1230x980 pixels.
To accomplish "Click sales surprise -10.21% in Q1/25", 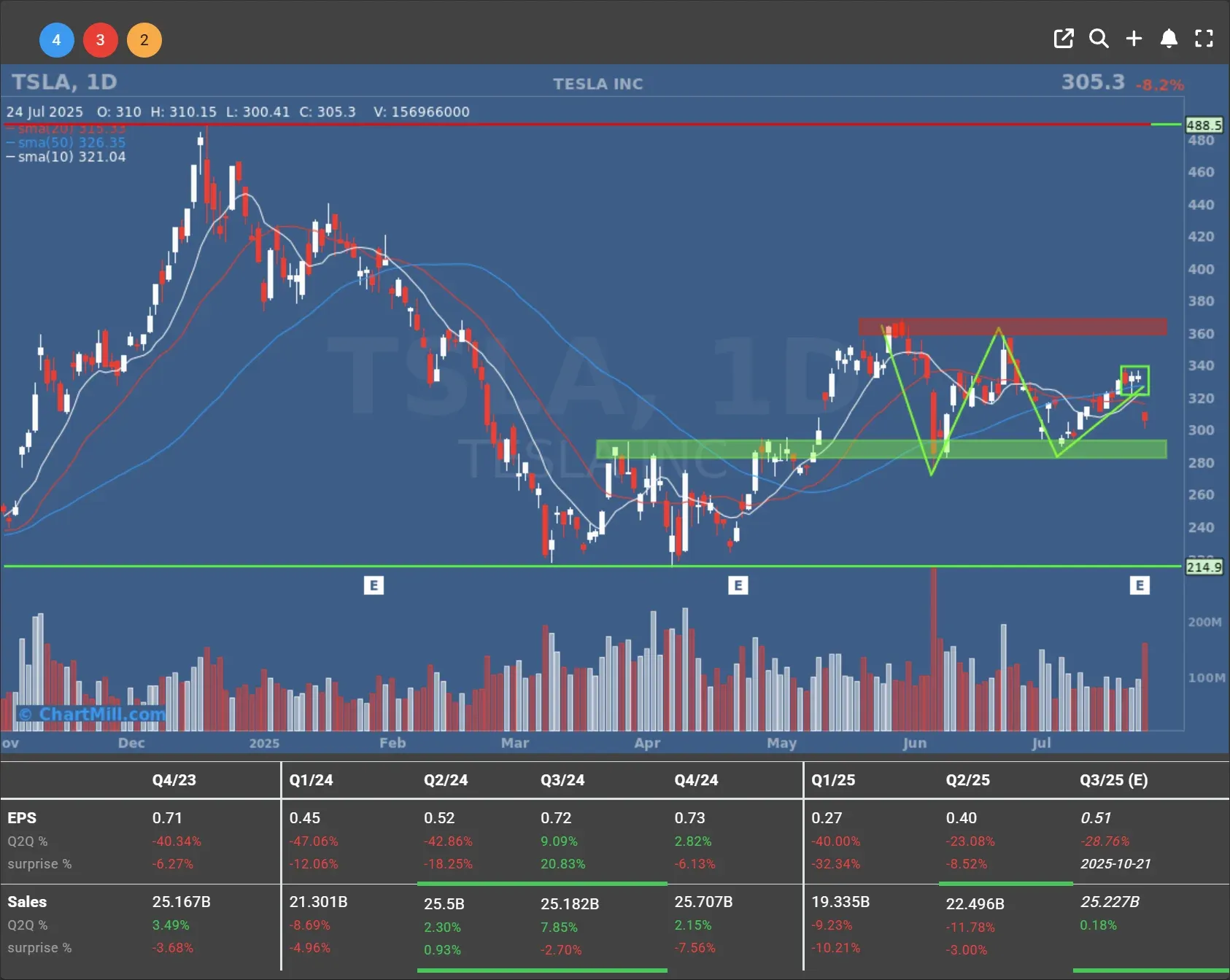I will (836, 948).
